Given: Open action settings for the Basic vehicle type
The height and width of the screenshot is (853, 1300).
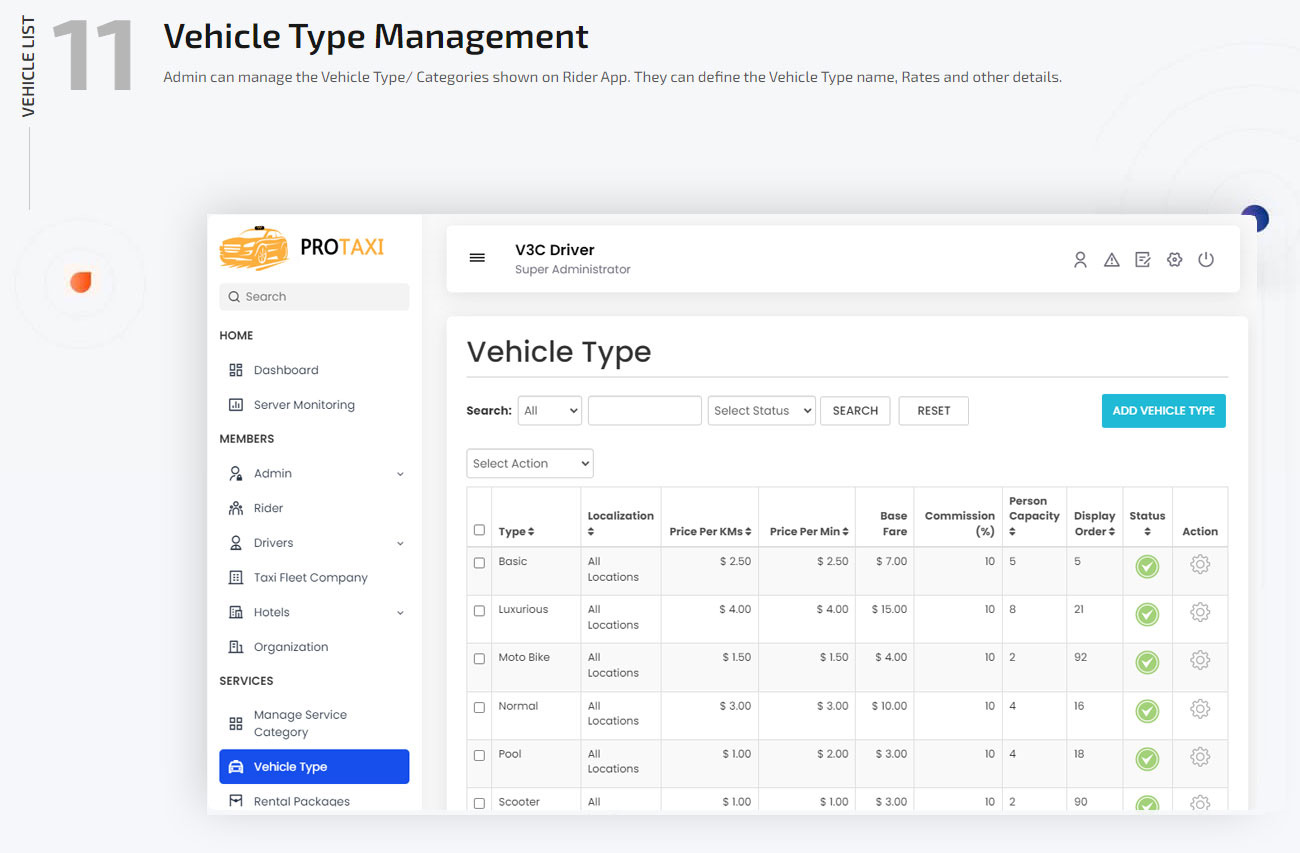Looking at the screenshot, I should click(1200, 567).
